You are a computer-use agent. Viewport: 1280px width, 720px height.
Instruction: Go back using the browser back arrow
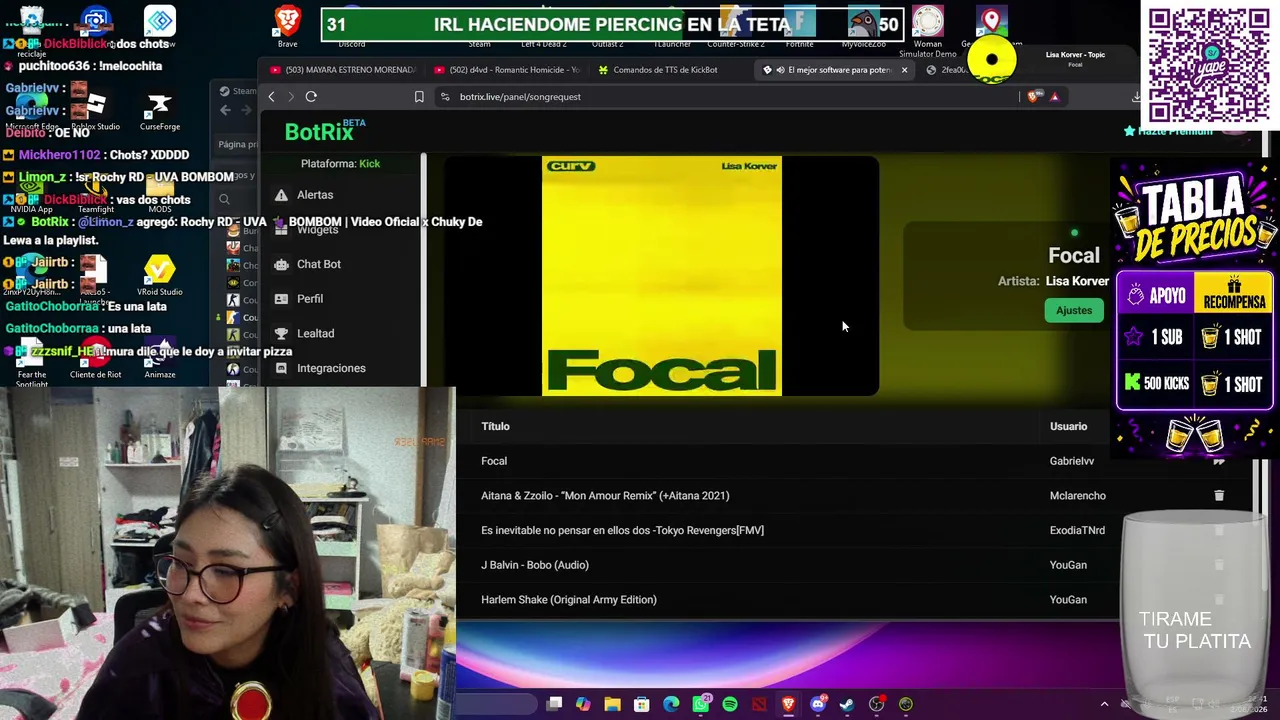coord(271,97)
